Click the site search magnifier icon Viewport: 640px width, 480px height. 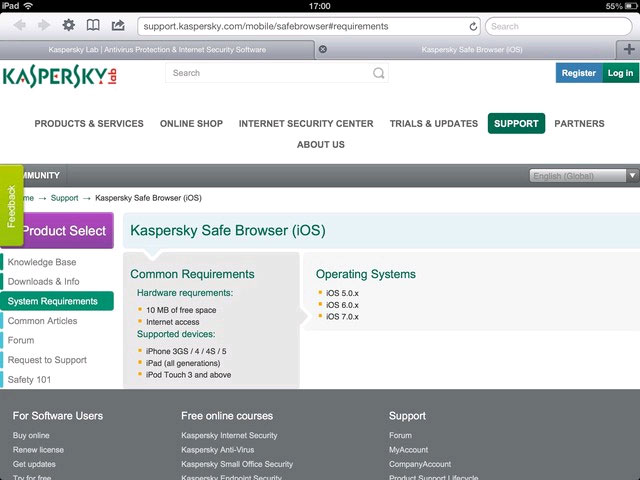pos(378,73)
